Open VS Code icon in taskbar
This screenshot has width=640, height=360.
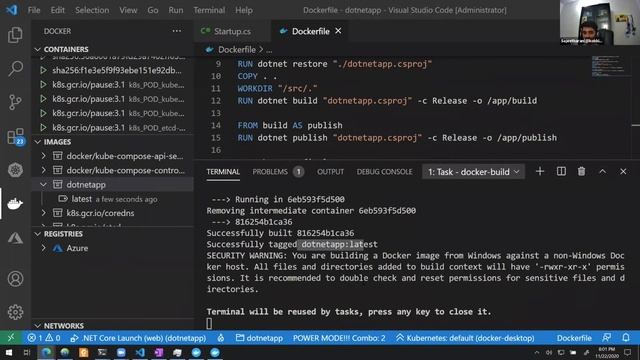[x=140, y=353]
